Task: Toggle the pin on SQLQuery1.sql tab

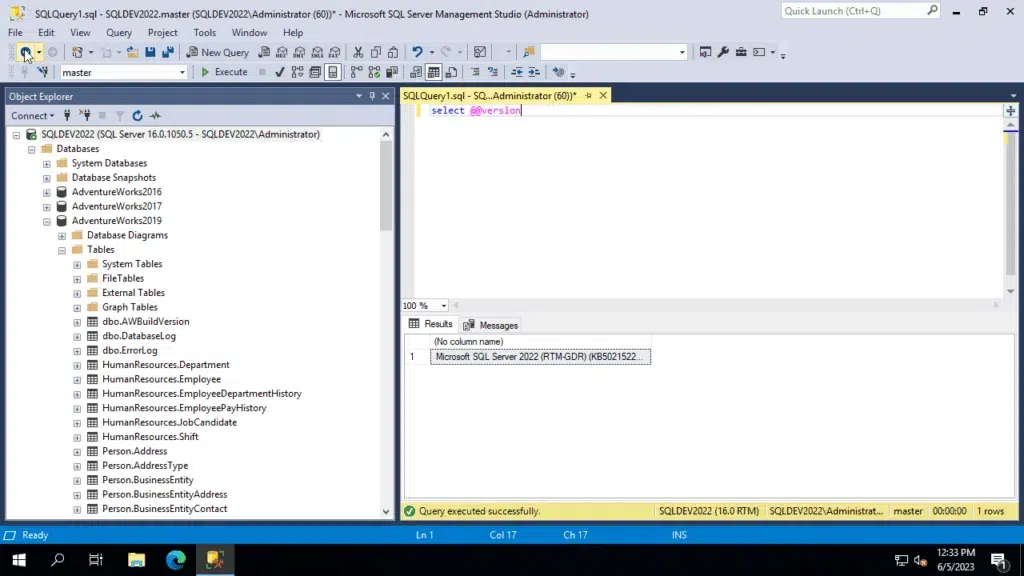Action: 588,95
